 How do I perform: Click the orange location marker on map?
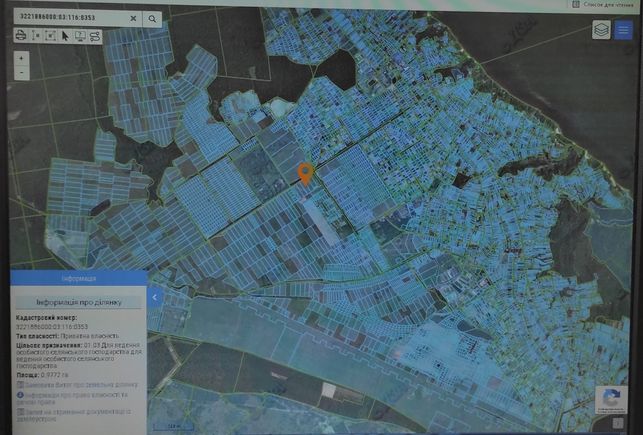[x=305, y=174]
